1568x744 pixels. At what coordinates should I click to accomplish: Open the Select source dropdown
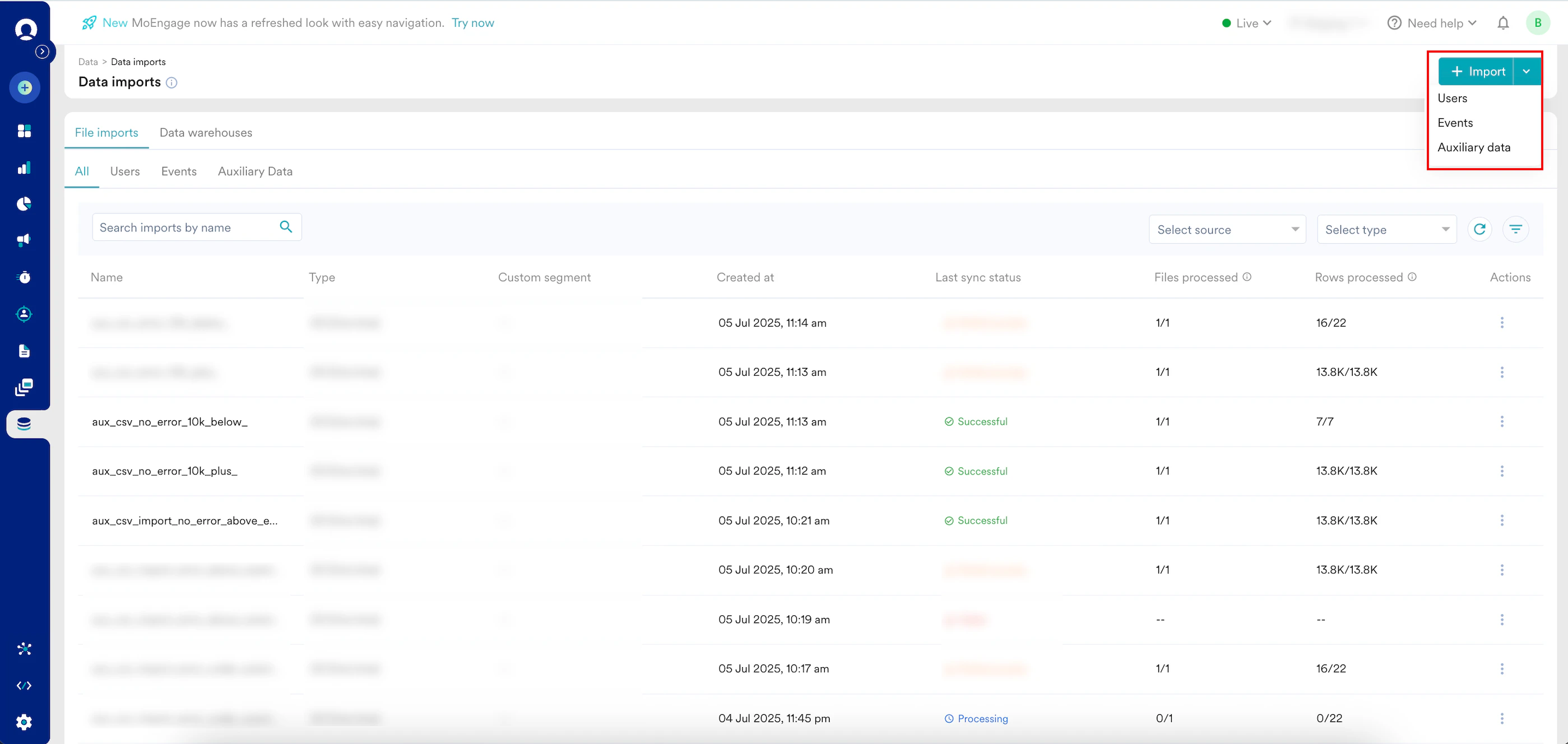click(x=1227, y=229)
